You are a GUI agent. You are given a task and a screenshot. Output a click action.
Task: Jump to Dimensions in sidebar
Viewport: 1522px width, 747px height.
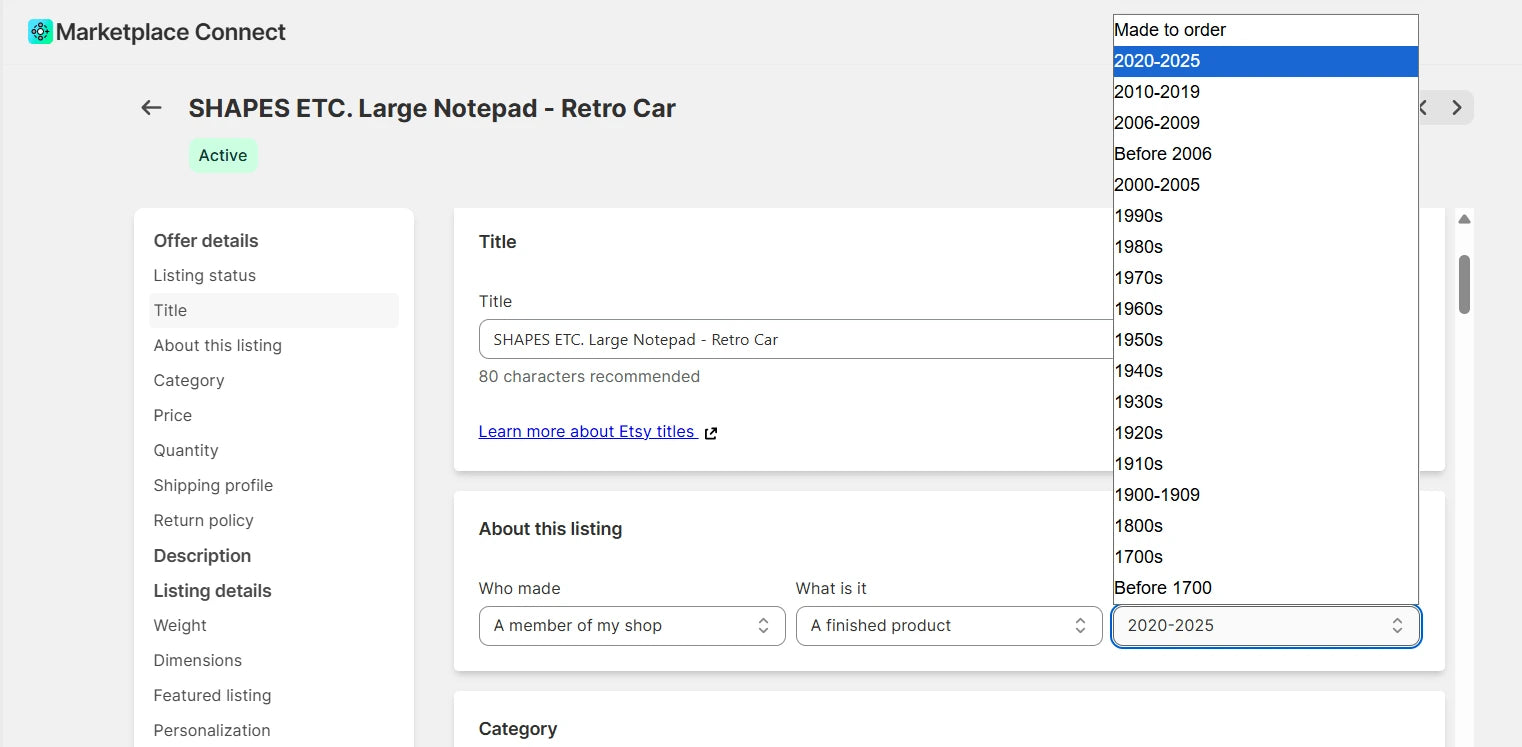tap(198, 661)
